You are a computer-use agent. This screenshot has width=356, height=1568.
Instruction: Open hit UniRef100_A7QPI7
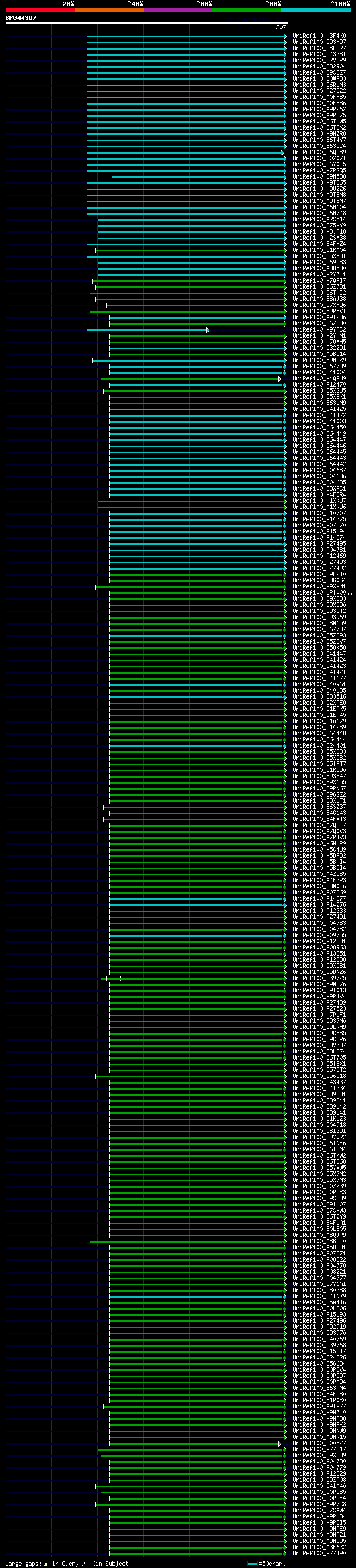(x=319, y=280)
